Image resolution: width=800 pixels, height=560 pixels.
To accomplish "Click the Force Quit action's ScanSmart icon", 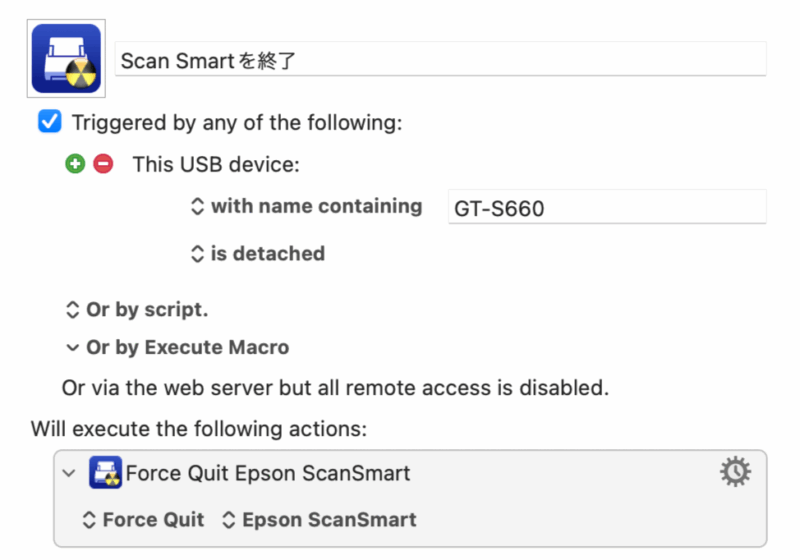I will click(106, 472).
